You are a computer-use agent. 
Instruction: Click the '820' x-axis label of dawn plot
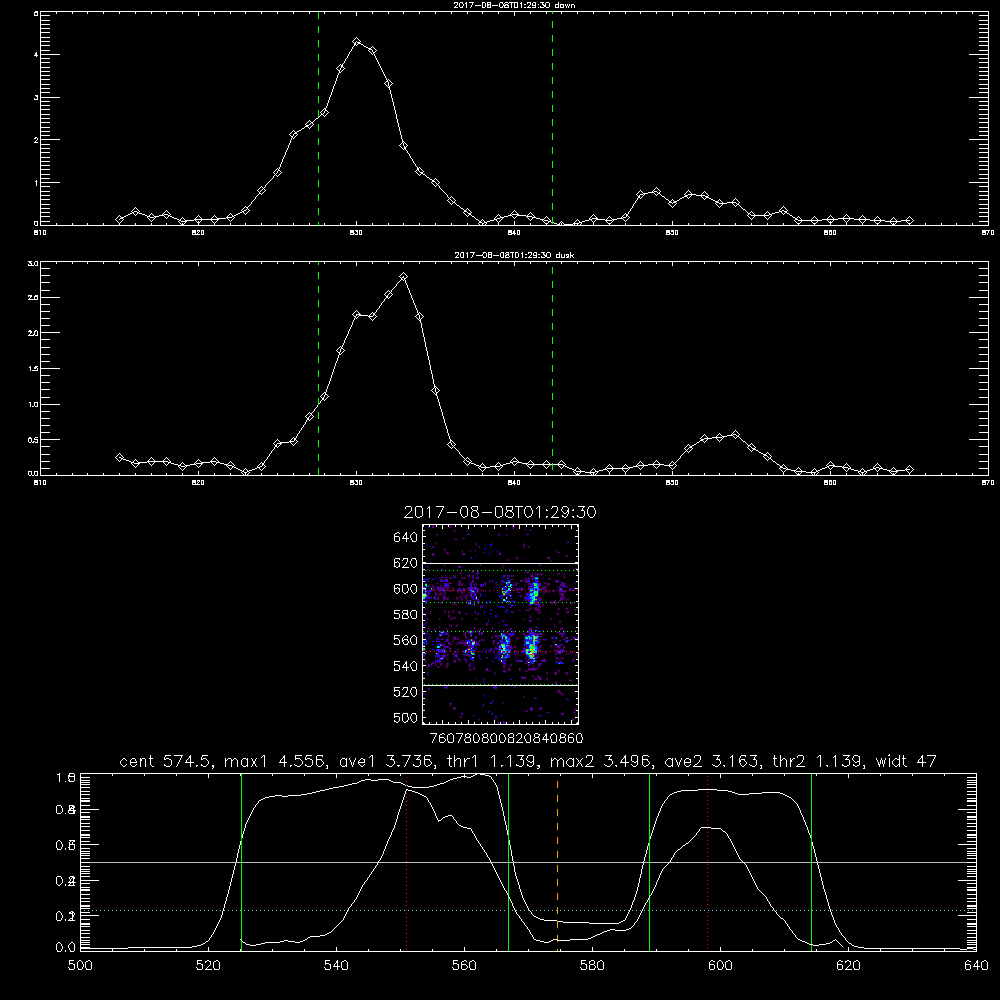[198, 233]
